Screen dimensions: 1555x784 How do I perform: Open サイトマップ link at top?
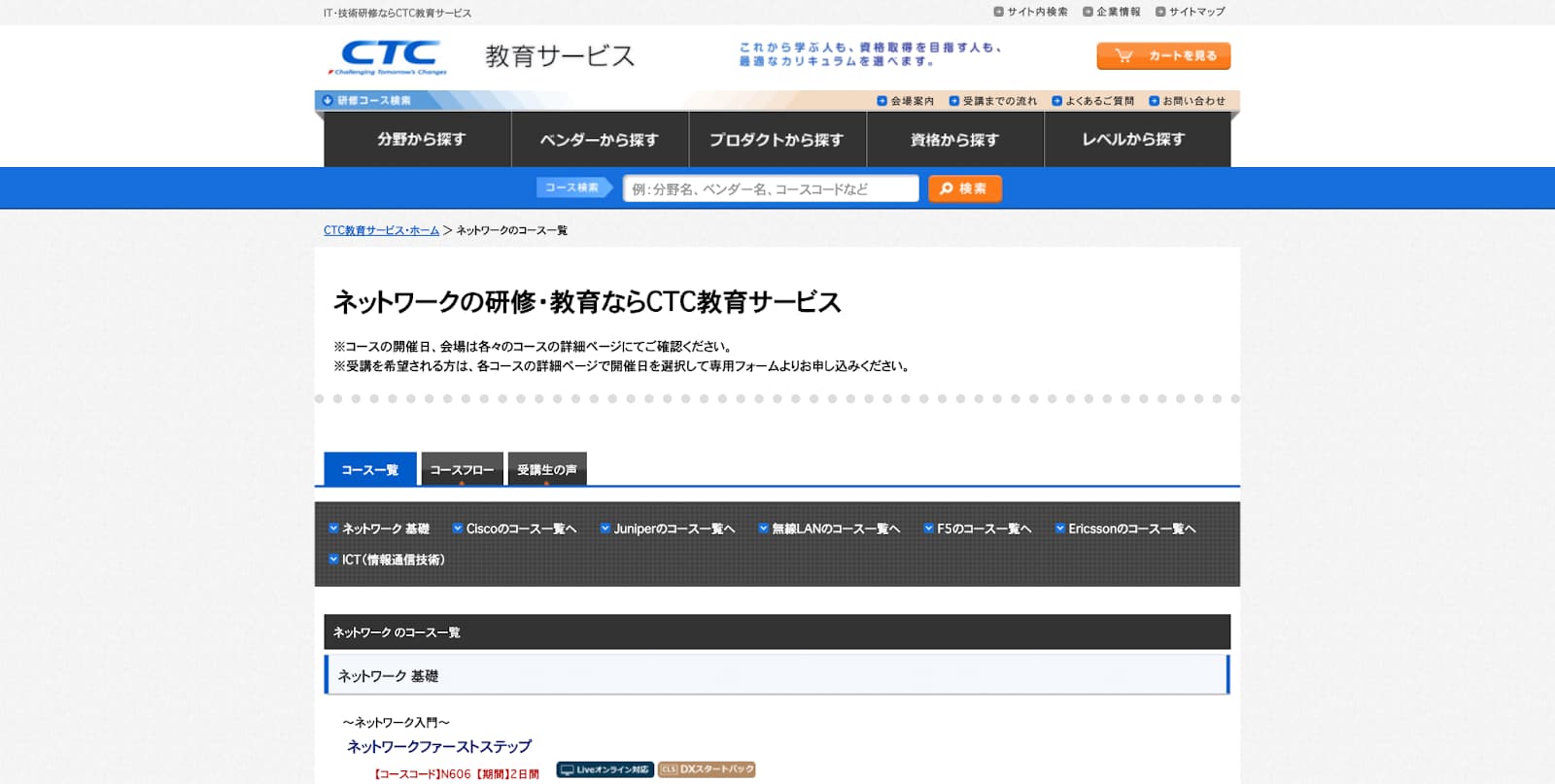[1191, 12]
